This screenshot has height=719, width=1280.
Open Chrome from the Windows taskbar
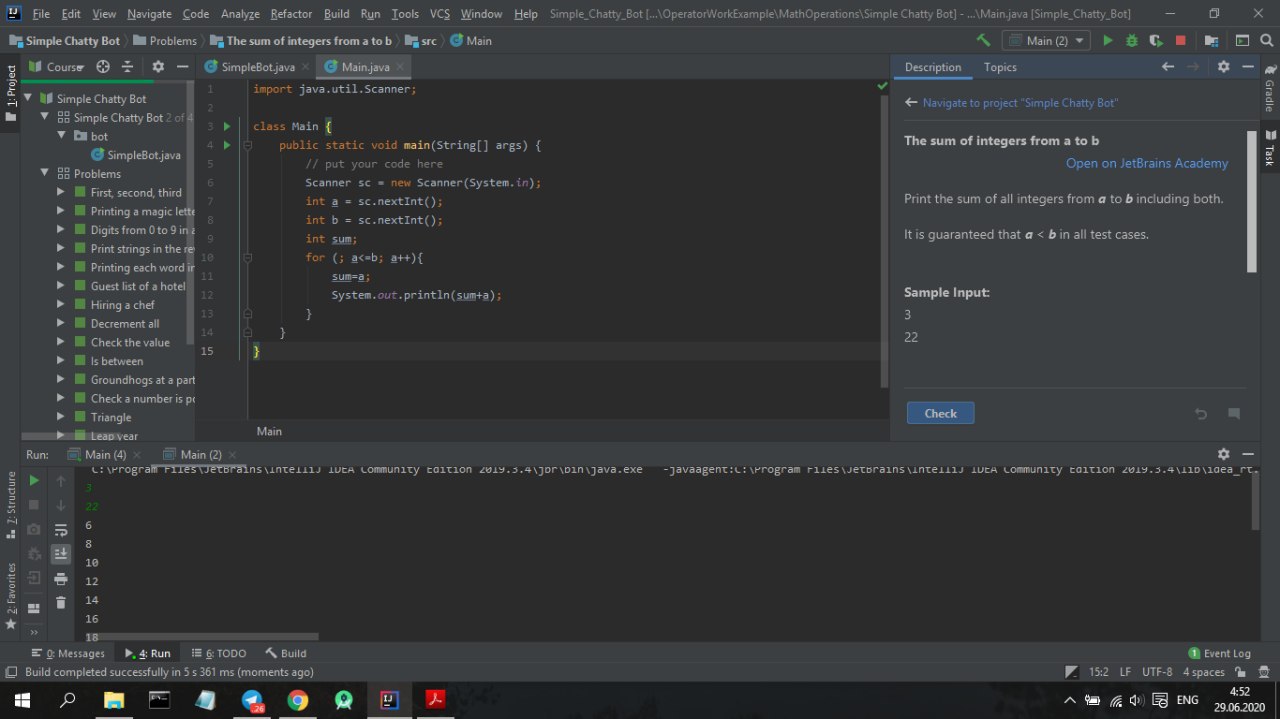click(x=298, y=700)
